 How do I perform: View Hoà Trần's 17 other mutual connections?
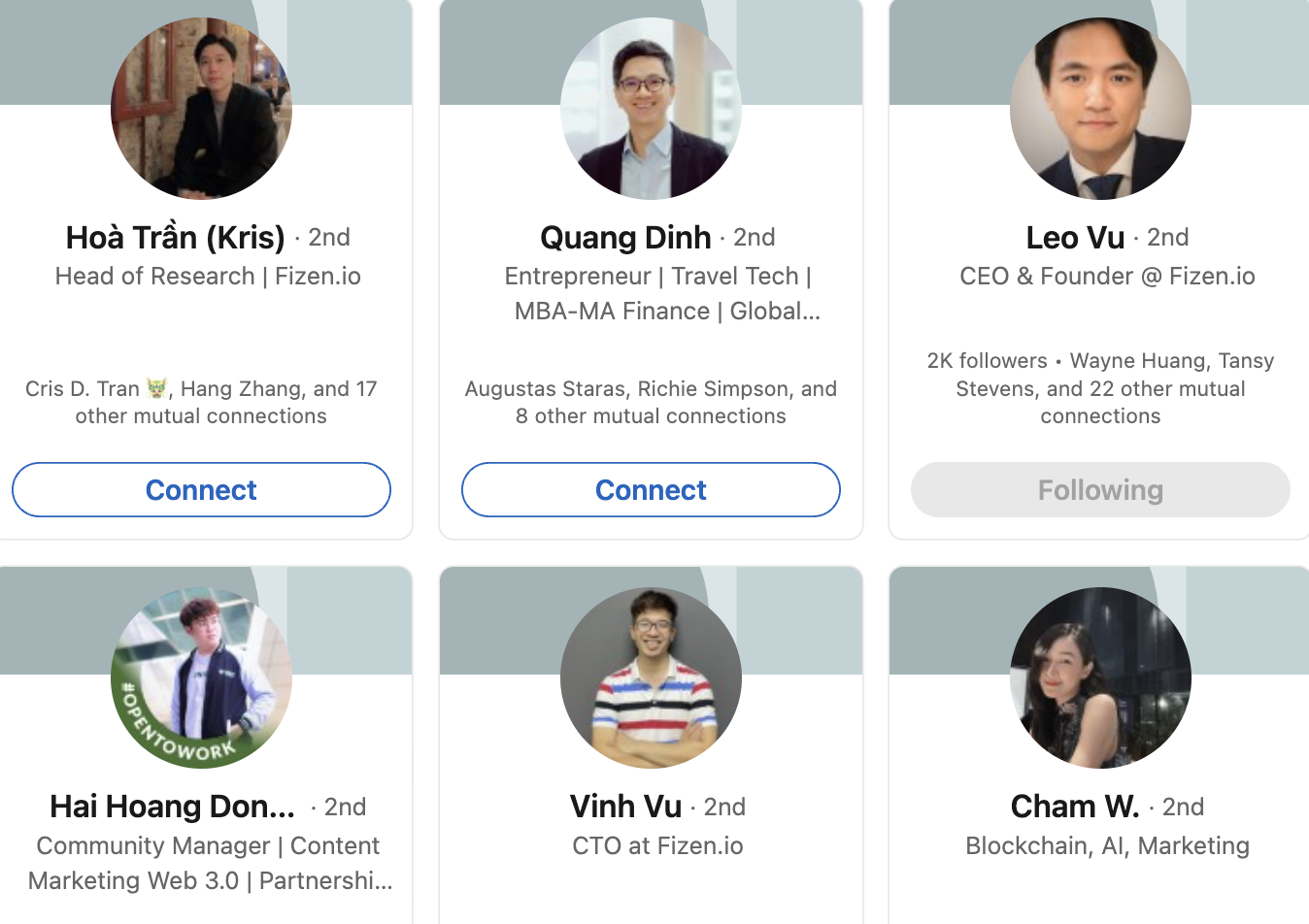(201, 402)
